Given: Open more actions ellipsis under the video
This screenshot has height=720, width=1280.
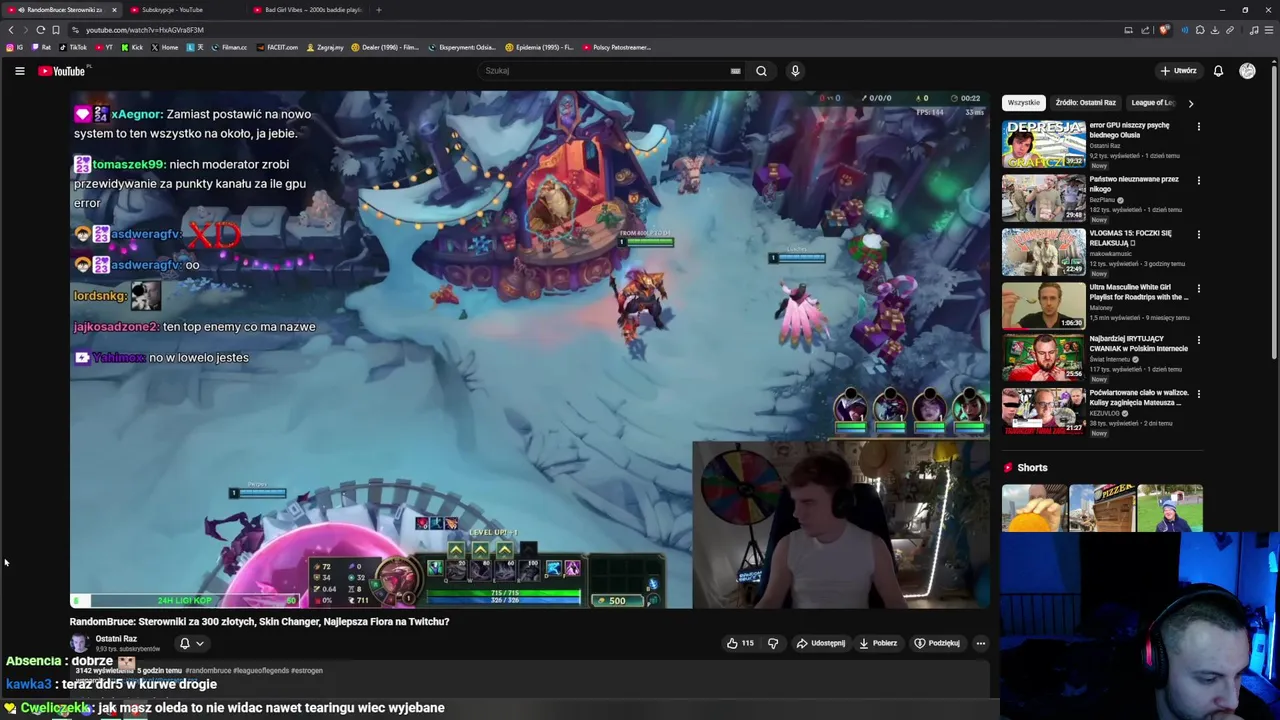Looking at the screenshot, I should (x=980, y=643).
